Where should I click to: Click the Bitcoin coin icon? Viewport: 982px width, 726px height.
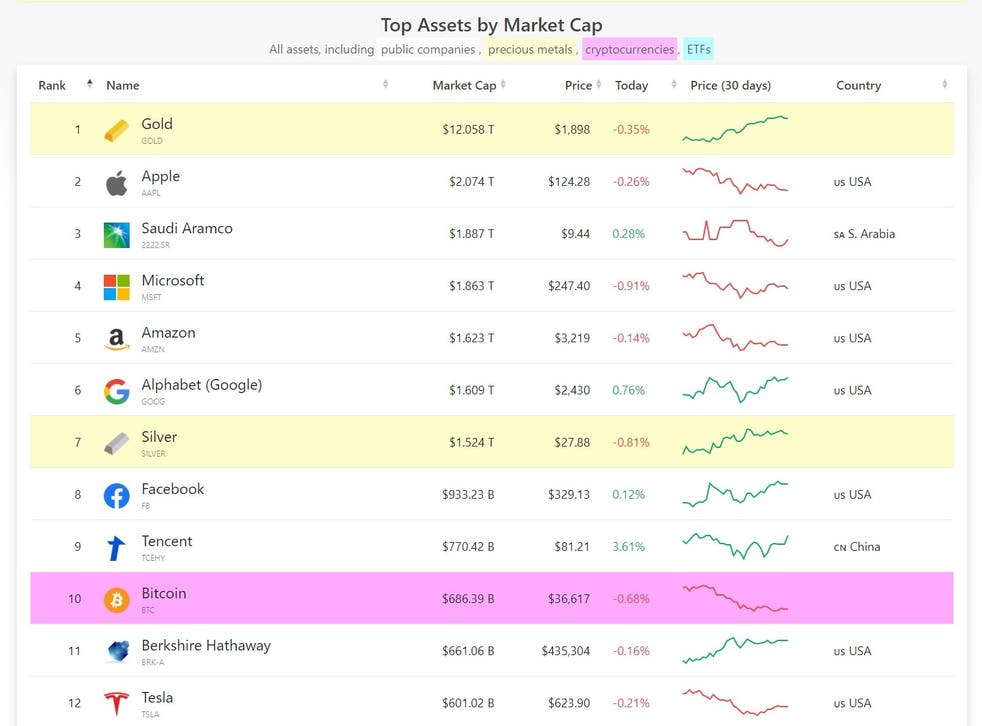click(x=116, y=600)
